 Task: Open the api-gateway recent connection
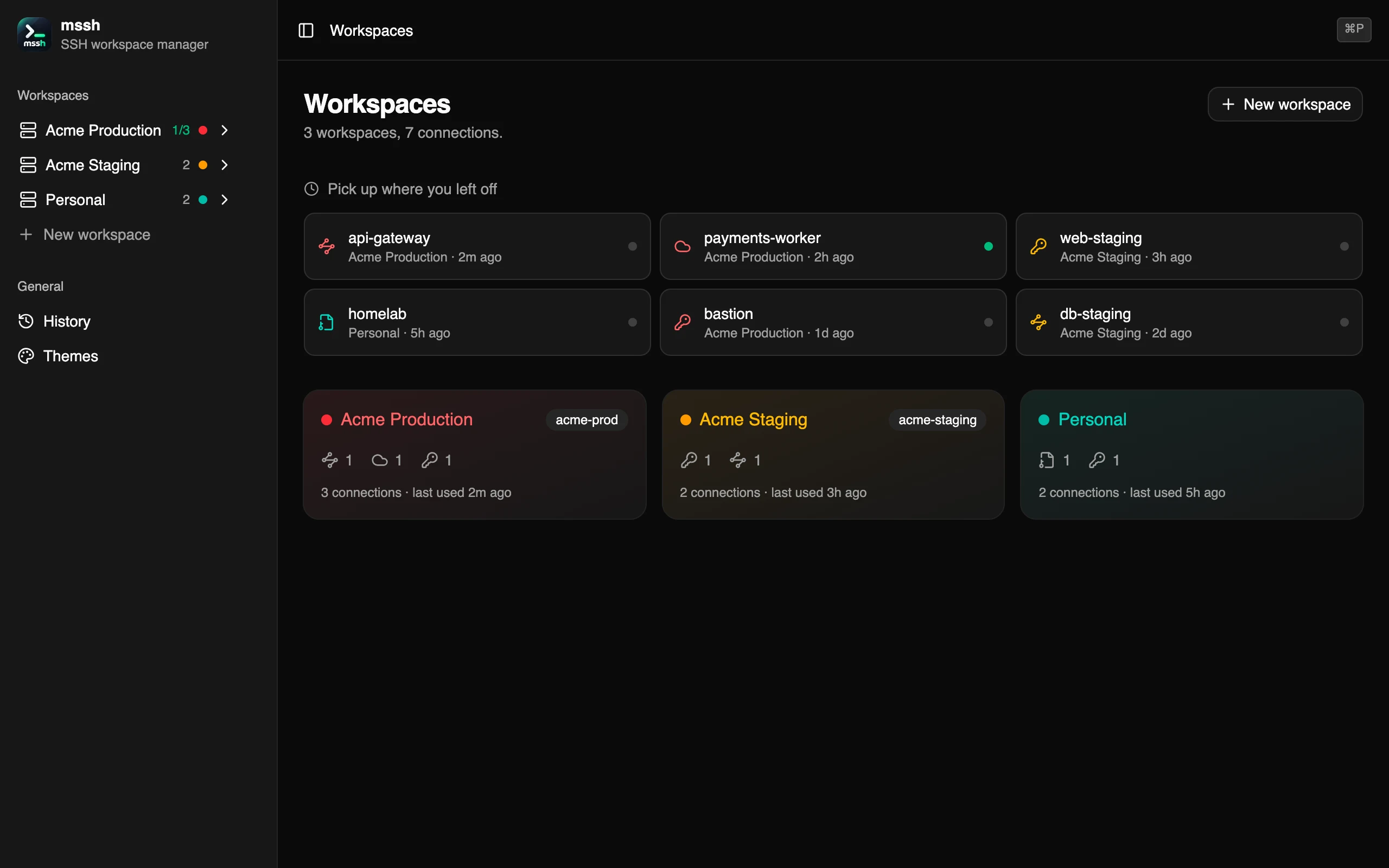477,246
